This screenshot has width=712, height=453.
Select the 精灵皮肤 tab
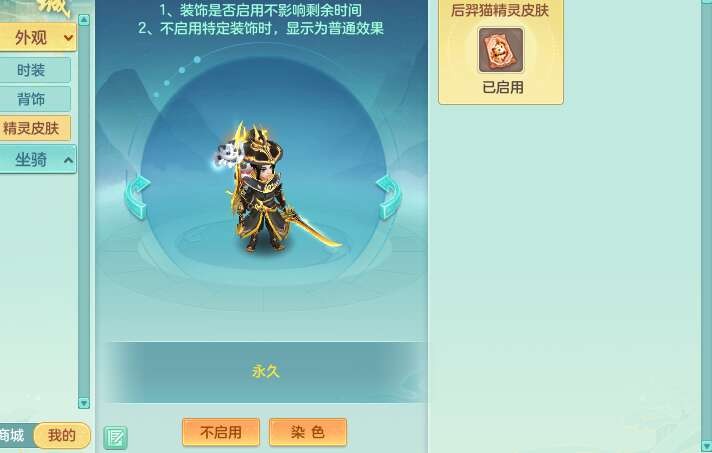(x=35, y=128)
